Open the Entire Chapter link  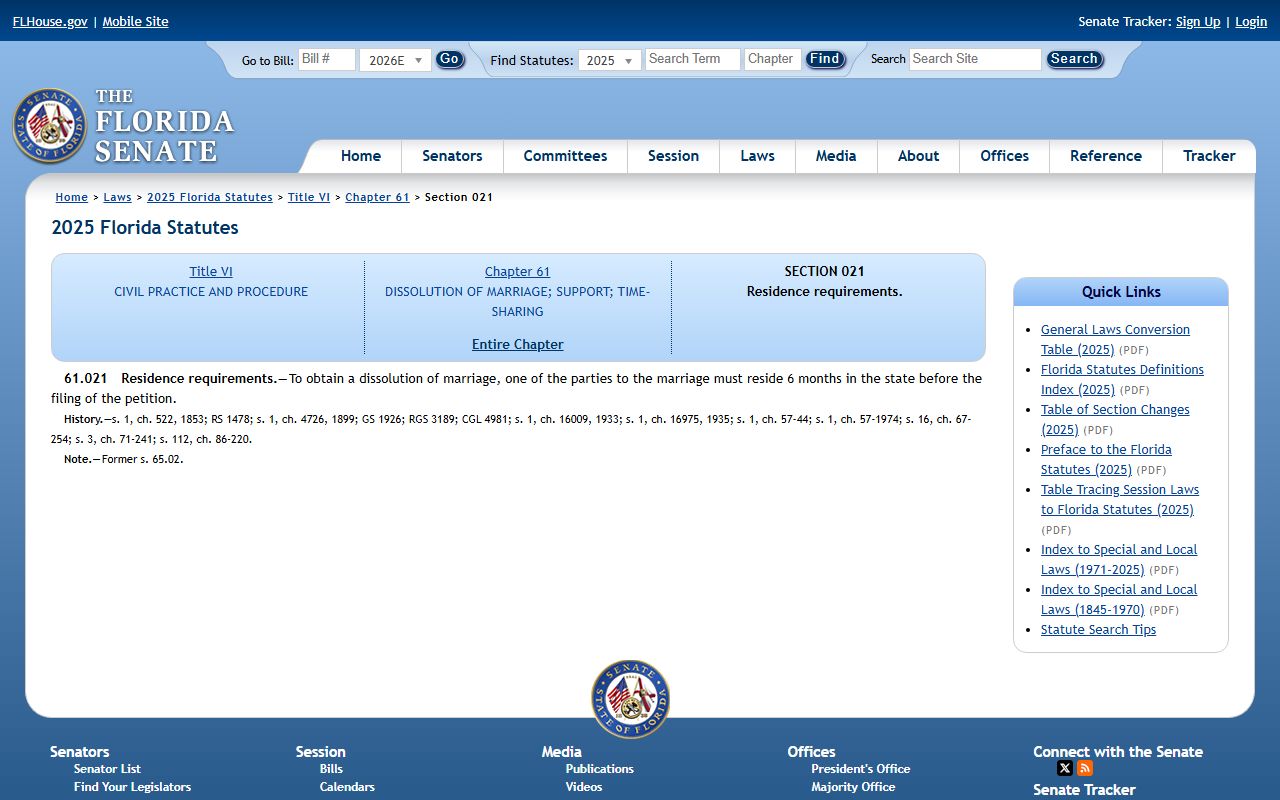pos(518,344)
